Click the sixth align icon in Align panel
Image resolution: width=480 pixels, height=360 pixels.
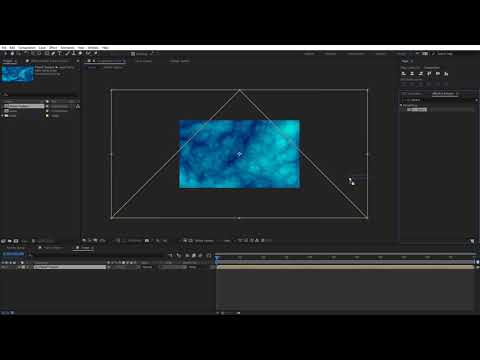[446, 74]
